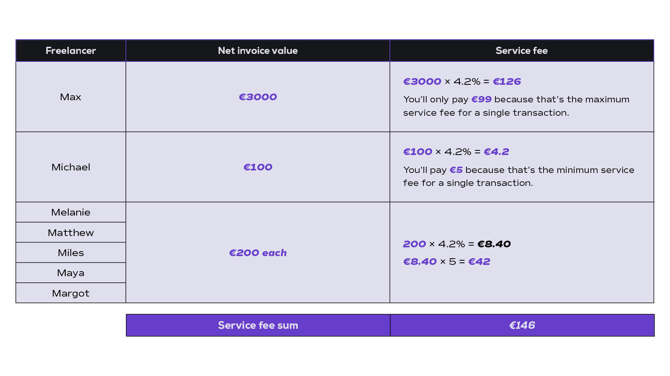Select the Margot row cell
This screenshot has width=670, height=376.
click(71, 293)
